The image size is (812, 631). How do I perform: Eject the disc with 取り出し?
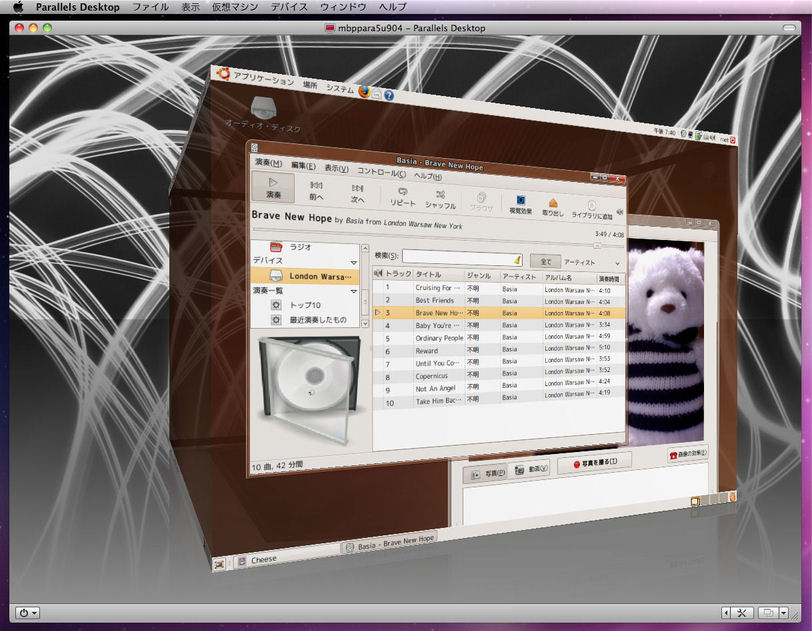click(x=553, y=207)
